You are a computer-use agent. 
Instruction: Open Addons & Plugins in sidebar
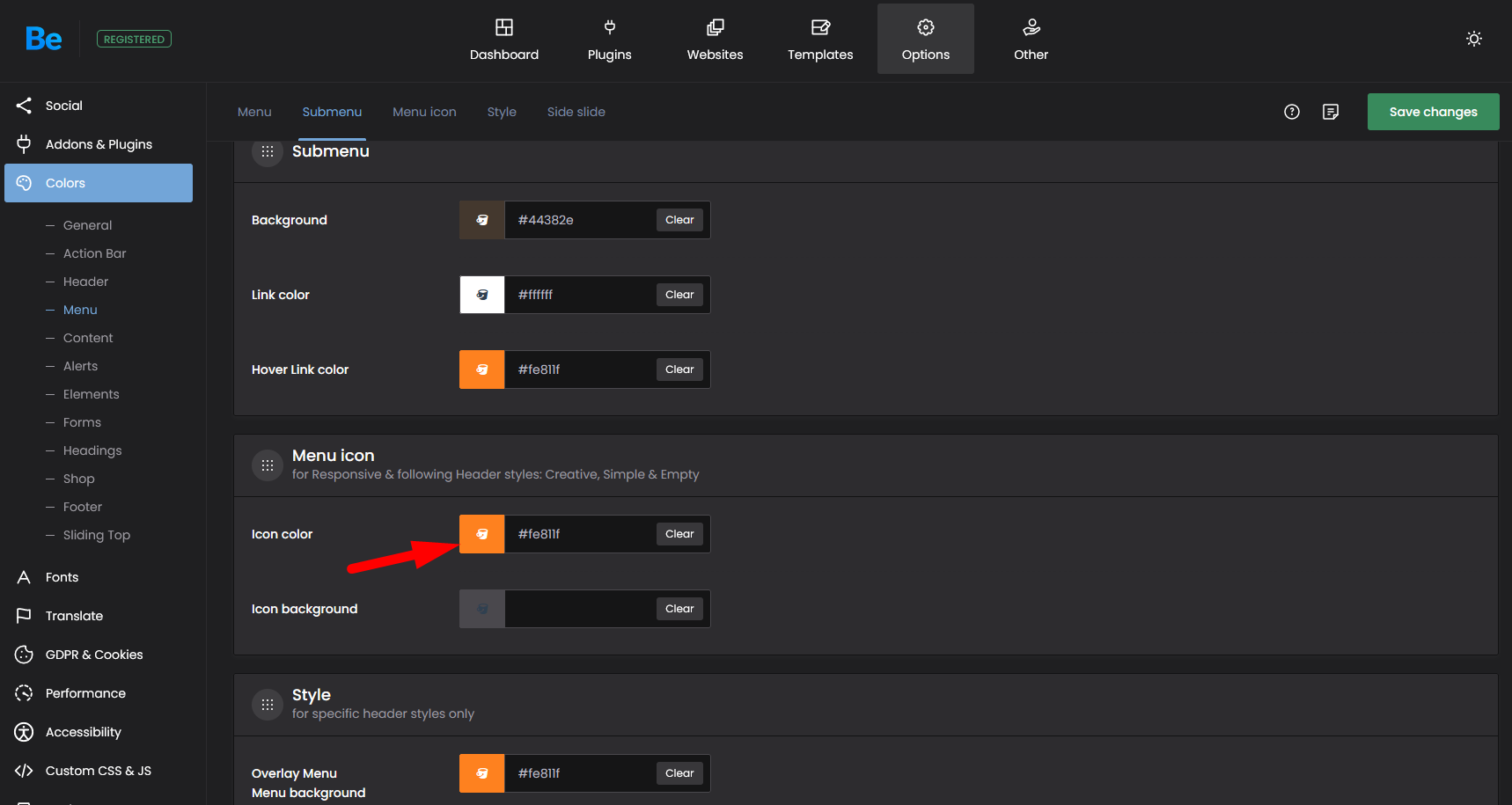tap(99, 144)
